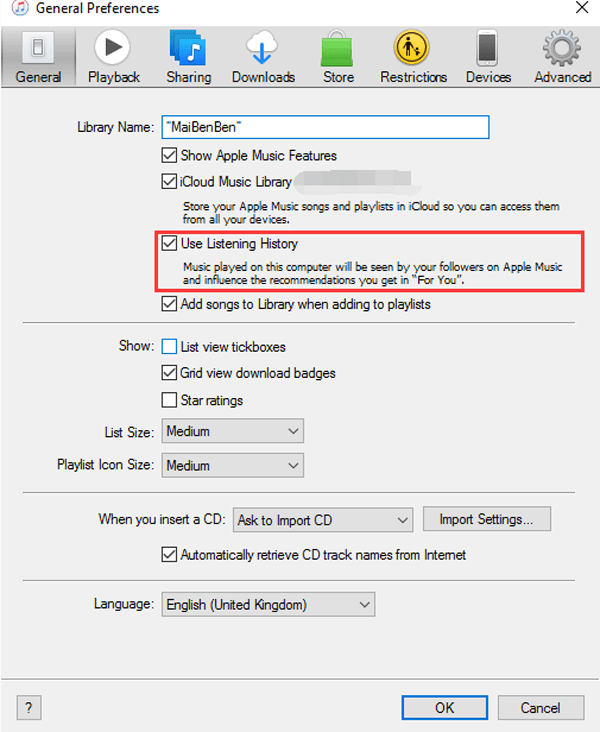
Task: Select the General tab
Action: [x=39, y=56]
